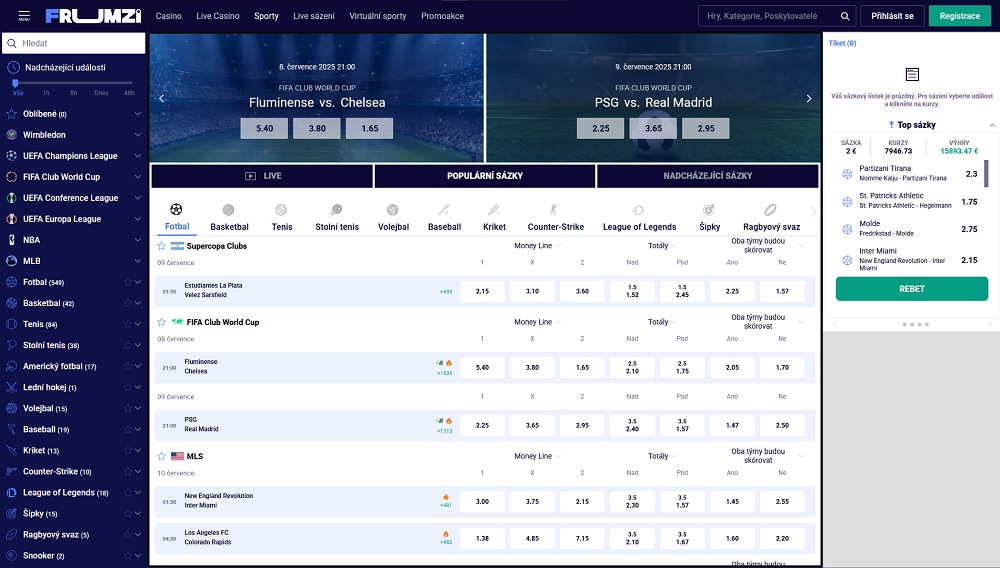Click next arrow on featured matches carousel
This screenshot has width=1000, height=568.
coord(809,98)
